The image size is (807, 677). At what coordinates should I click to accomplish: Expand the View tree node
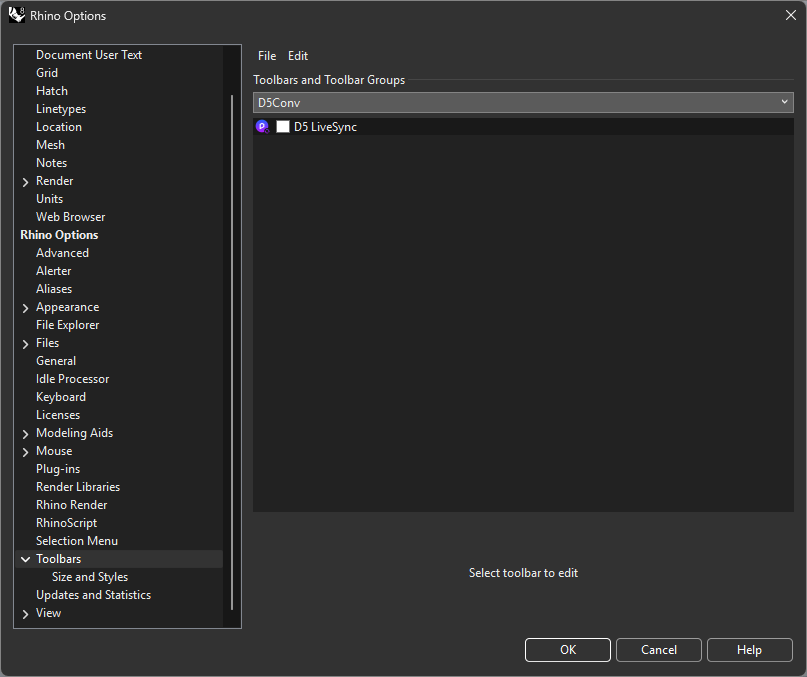[25, 614]
